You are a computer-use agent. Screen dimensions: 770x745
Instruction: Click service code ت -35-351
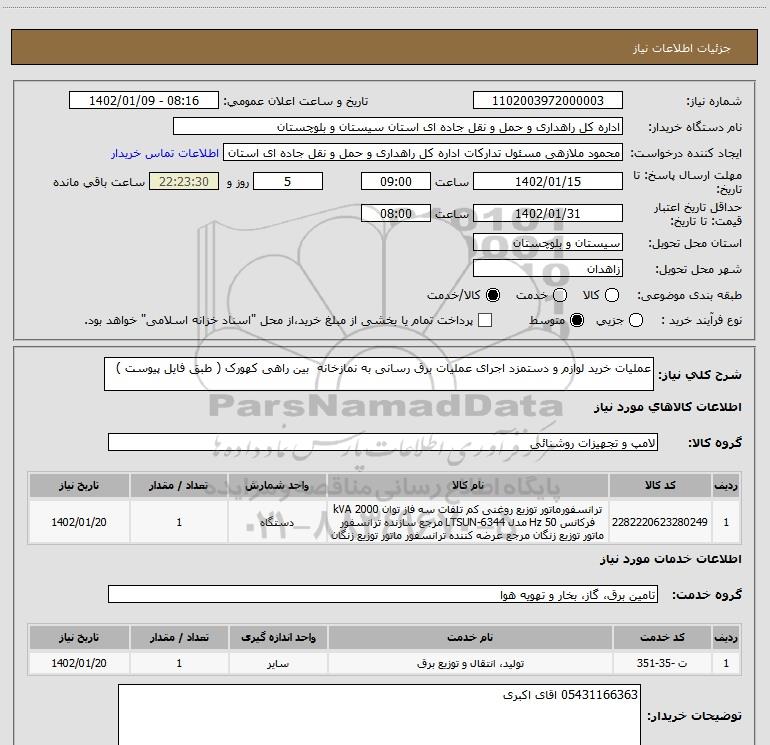pos(662,663)
